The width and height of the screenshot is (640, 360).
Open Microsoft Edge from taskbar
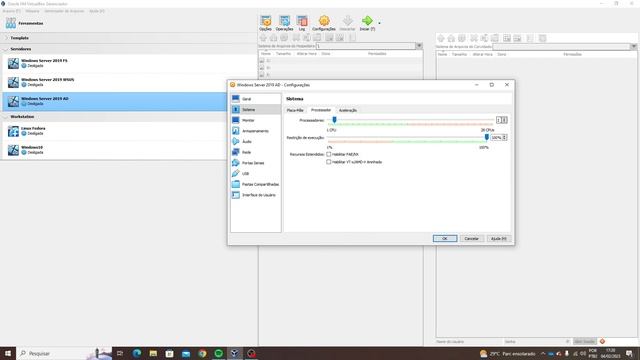pyautogui.click(x=137, y=353)
